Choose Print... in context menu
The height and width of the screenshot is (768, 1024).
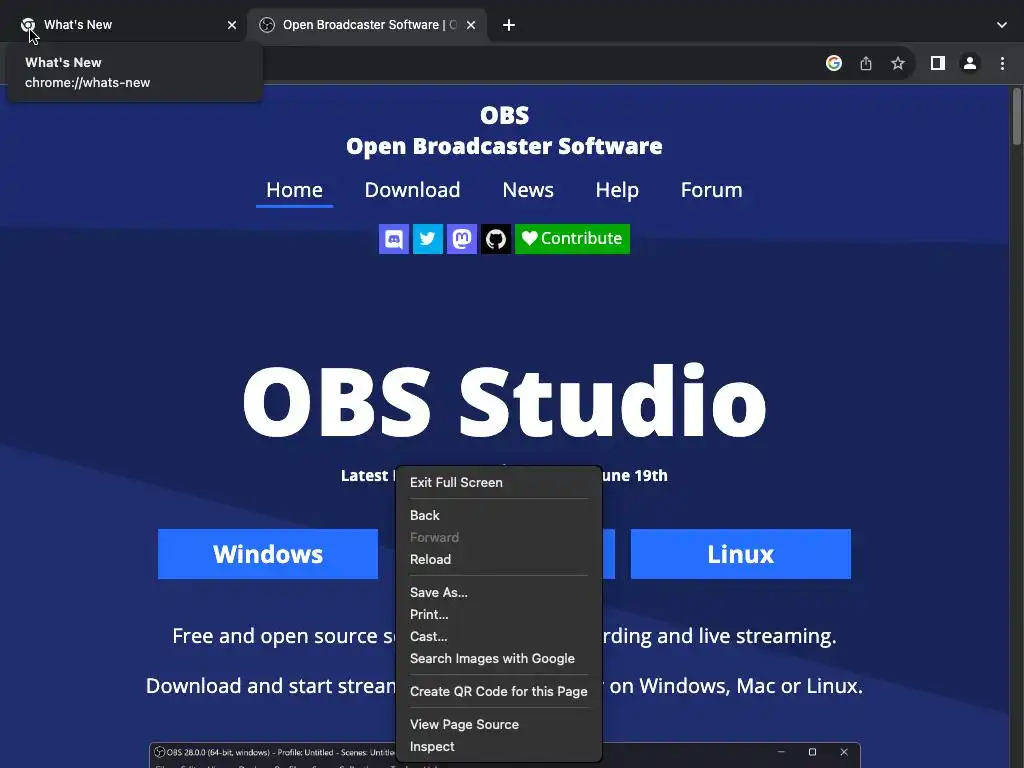[499, 615]
